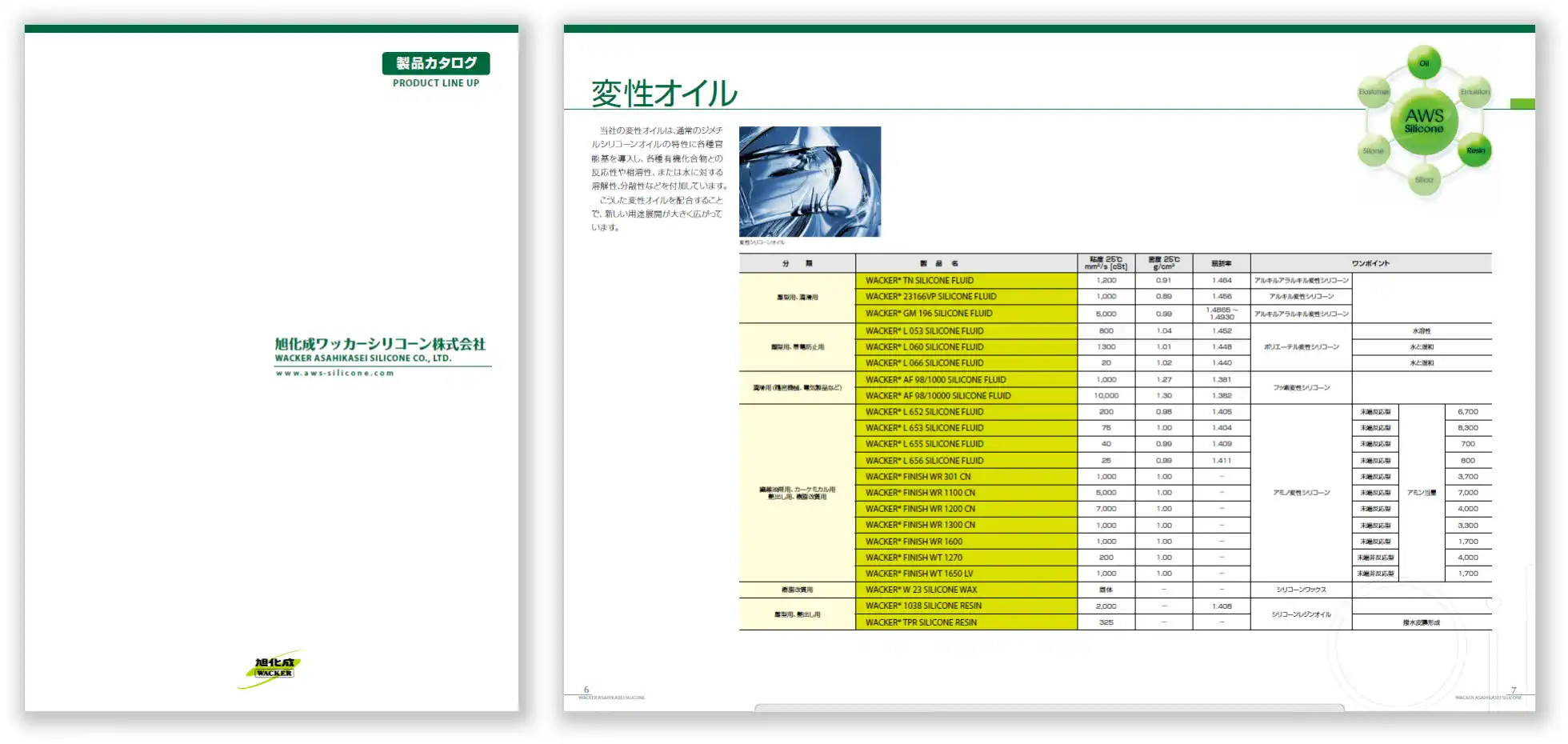Select WACKER FINISH WR 1200 CN row
1568x744 pixels.
coord(966,509)
